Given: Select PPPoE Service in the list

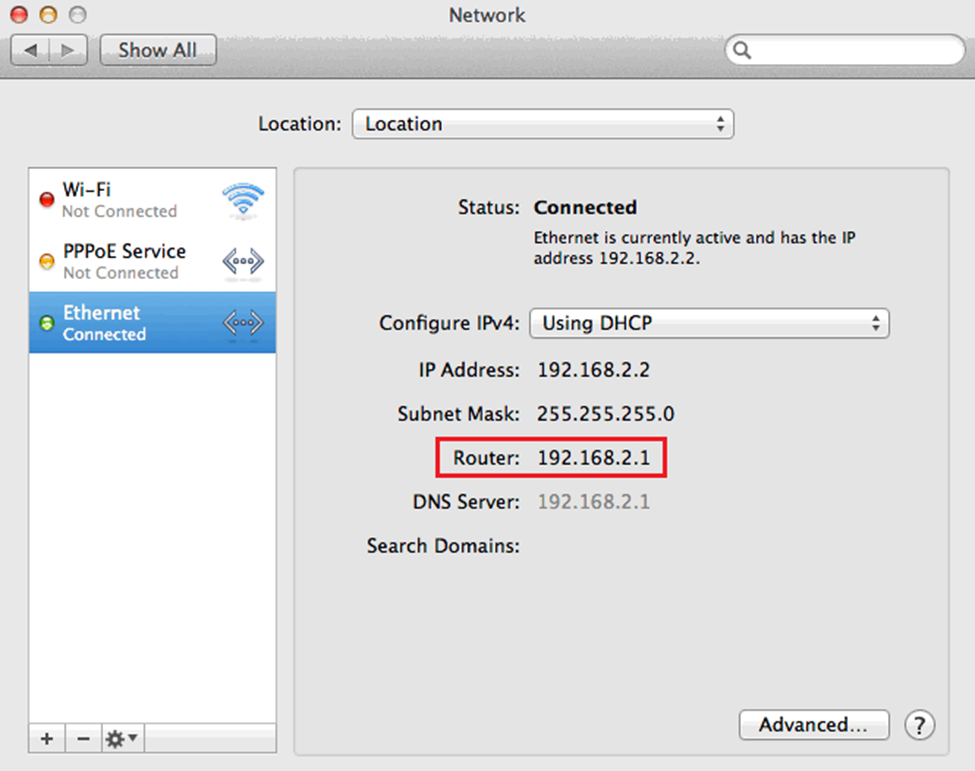Looking at the screenshot, I should click(124, 261).
